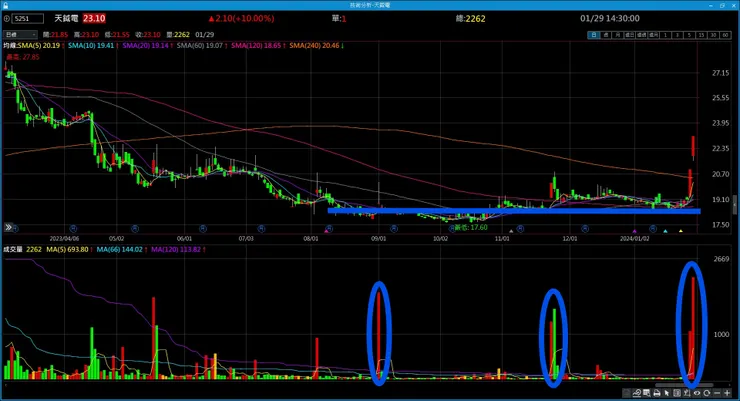Click the 成交量 volume indicator label
Viewport: 740px width, 401px height.
pyautogui.click(x=13, y=250)
